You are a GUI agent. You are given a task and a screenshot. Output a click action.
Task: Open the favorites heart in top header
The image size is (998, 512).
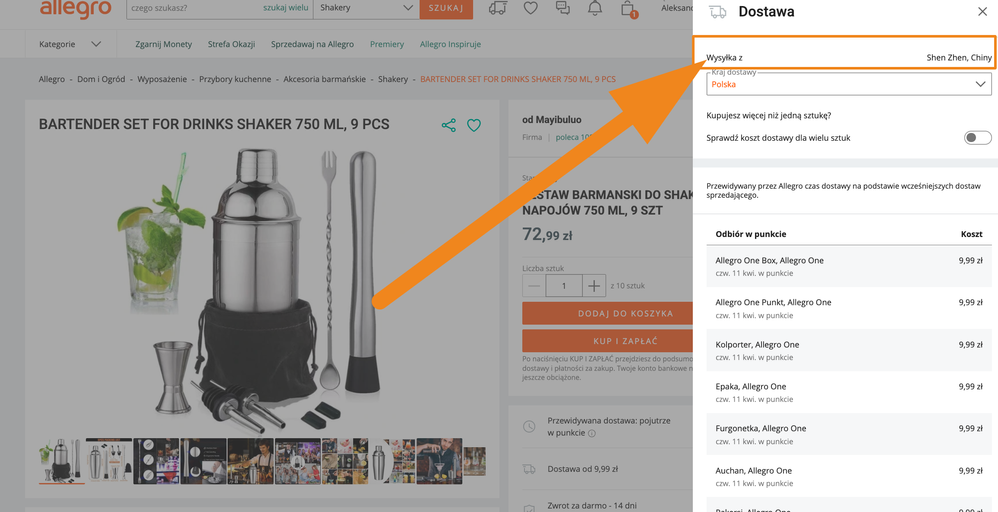[x=530, y=9]
